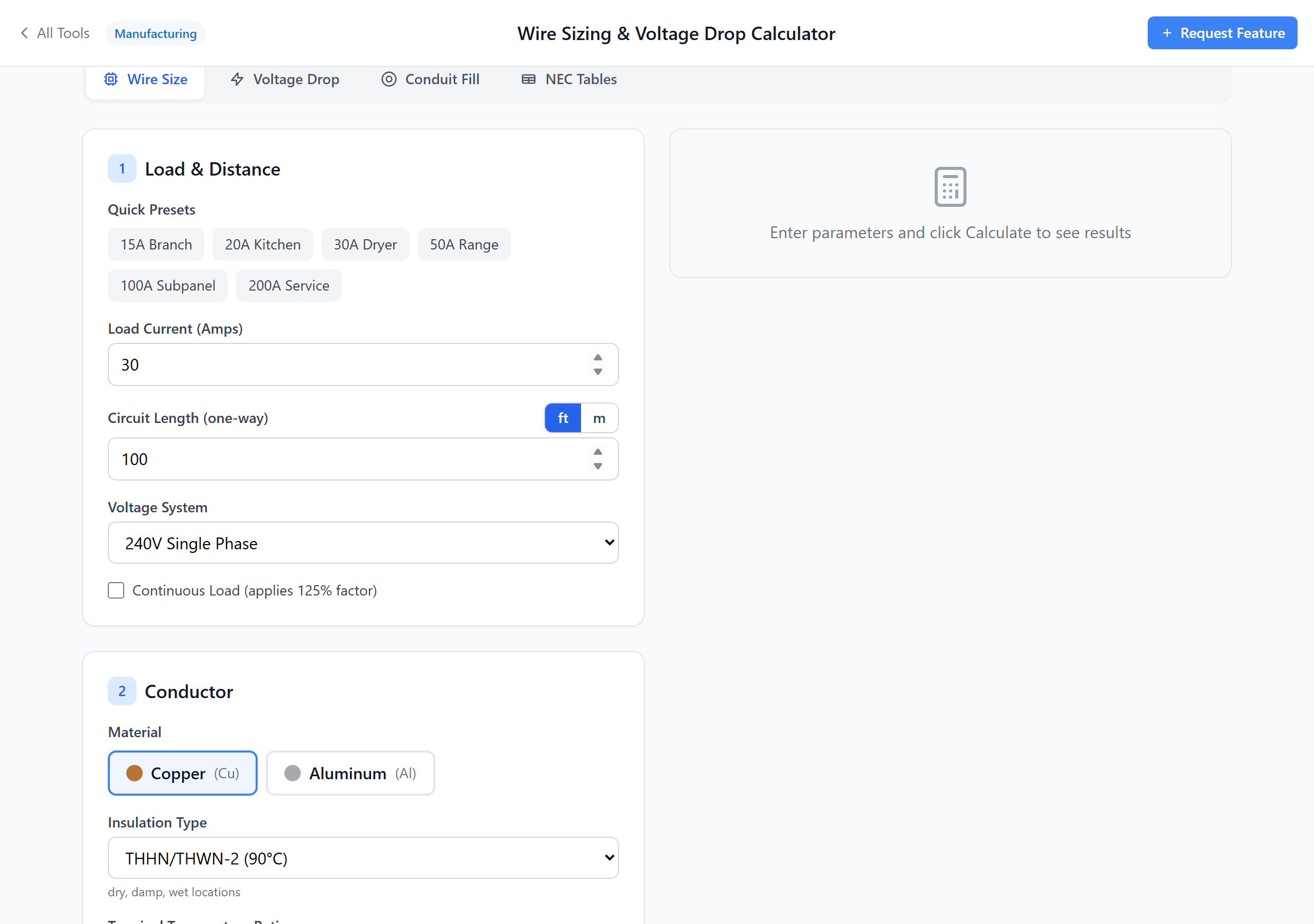
Task: Apply the 30A Dryer preset
Action: pyautogui.click(x=364, y=244)
